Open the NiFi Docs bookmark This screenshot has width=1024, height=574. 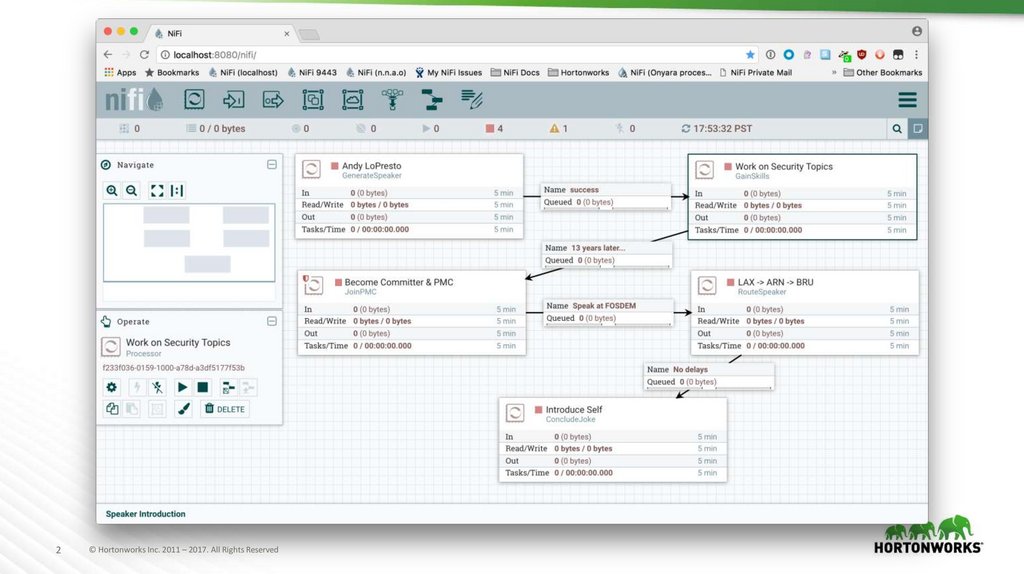coord(516,73)
